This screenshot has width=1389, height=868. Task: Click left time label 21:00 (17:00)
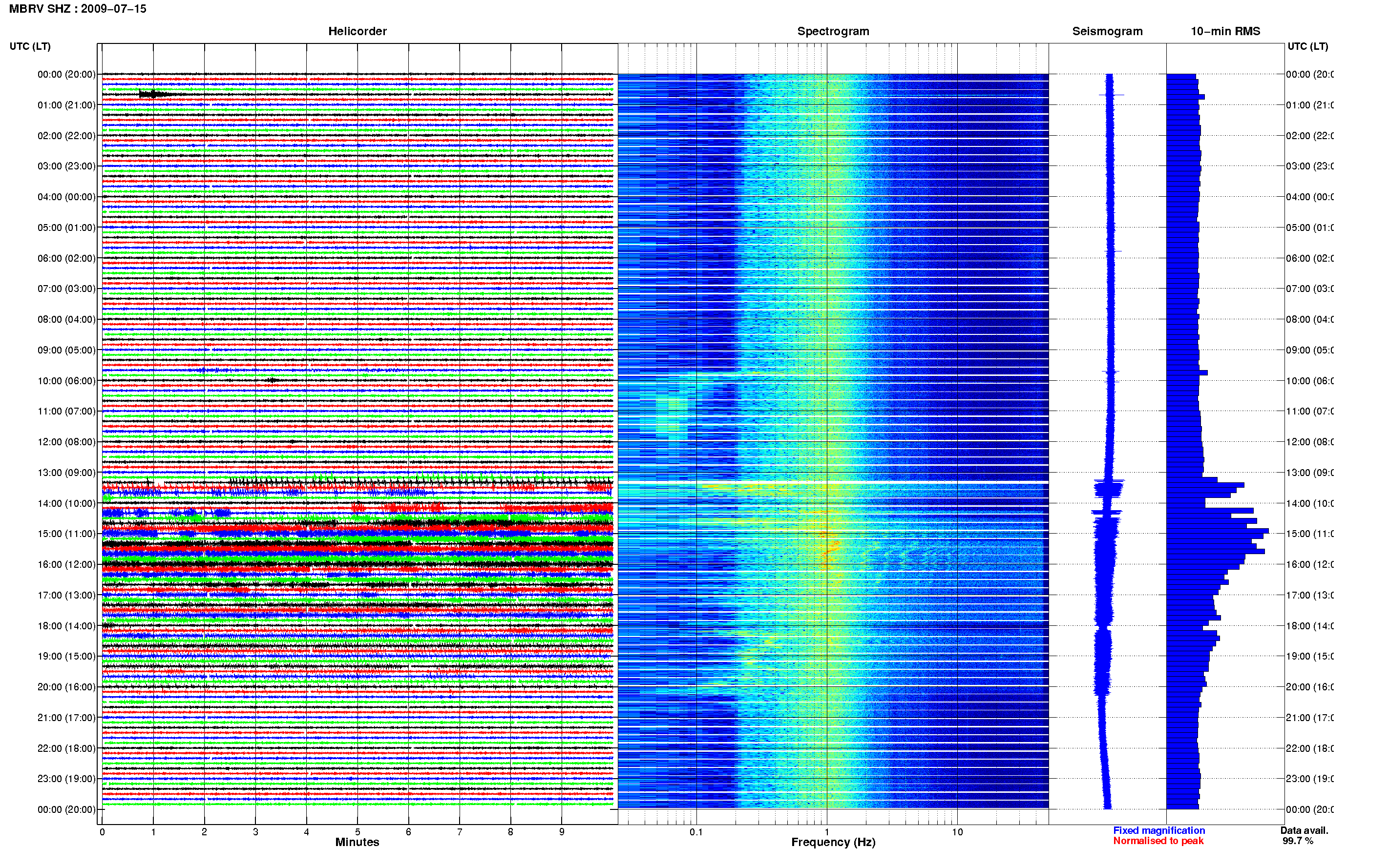pos(66,718)
